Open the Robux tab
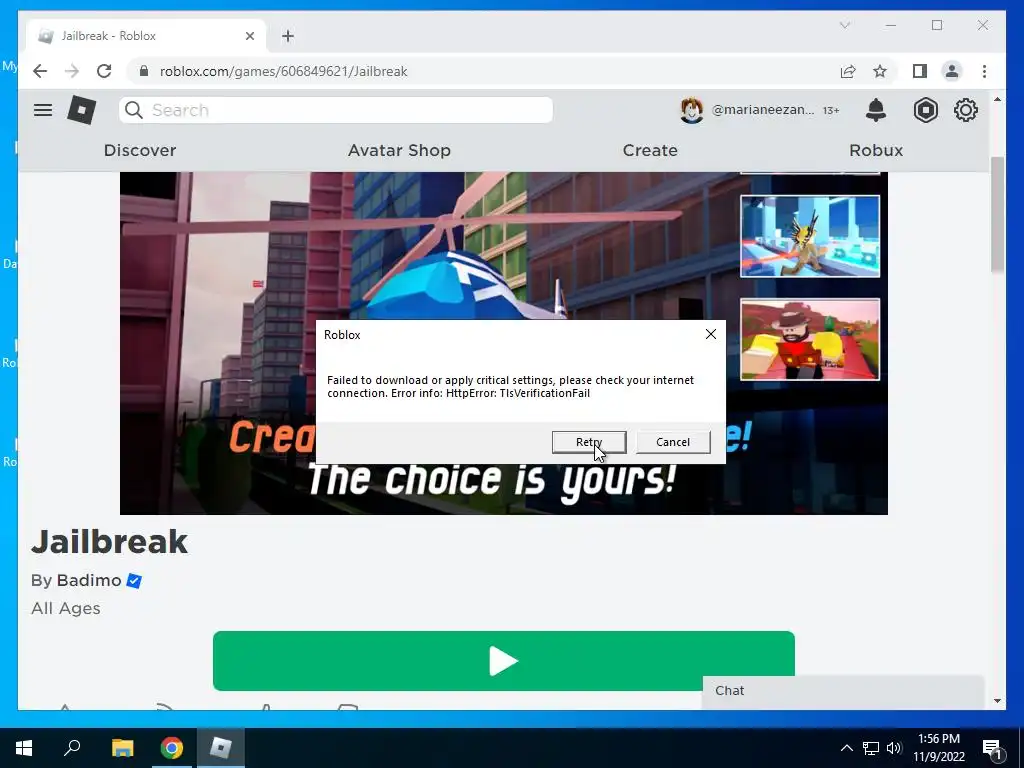 [x=876, y=150]
